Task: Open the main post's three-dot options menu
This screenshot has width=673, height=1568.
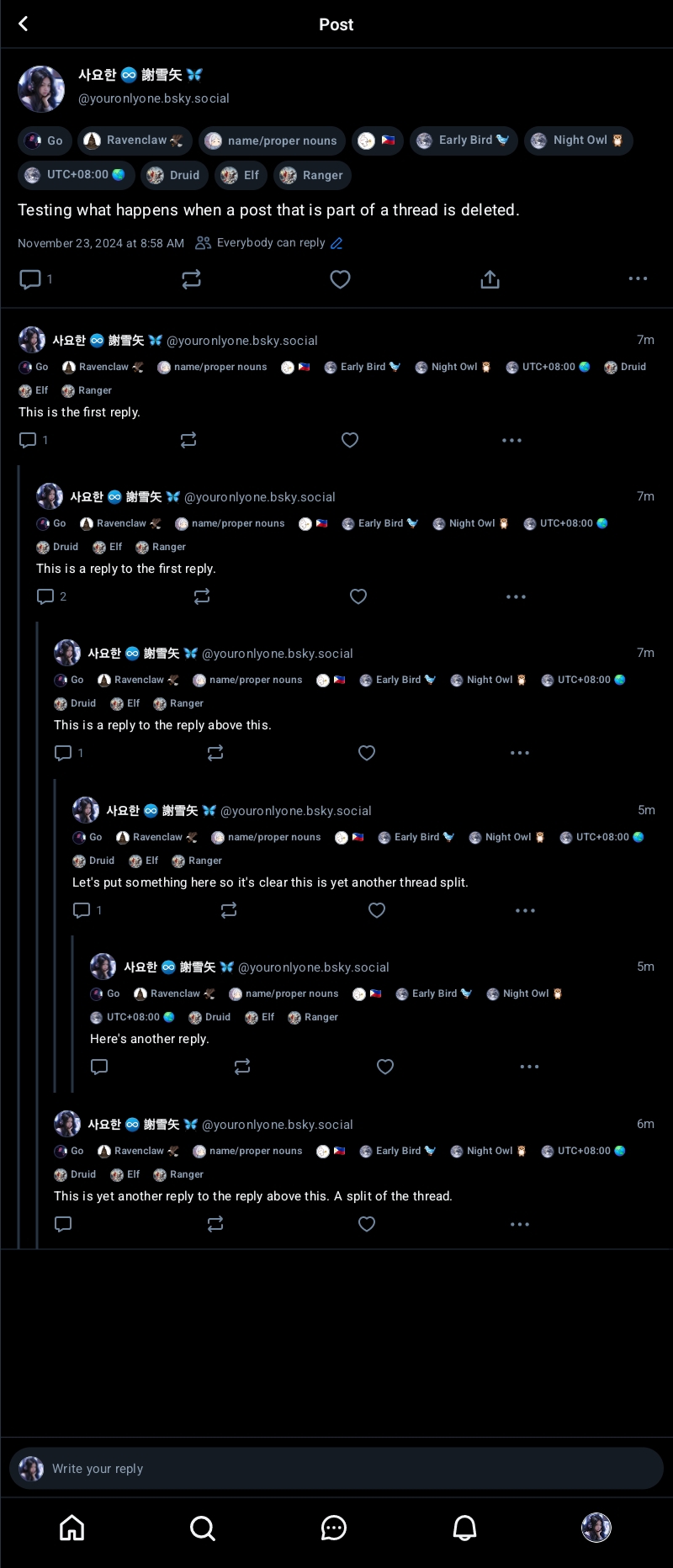Action: (638, 278)
